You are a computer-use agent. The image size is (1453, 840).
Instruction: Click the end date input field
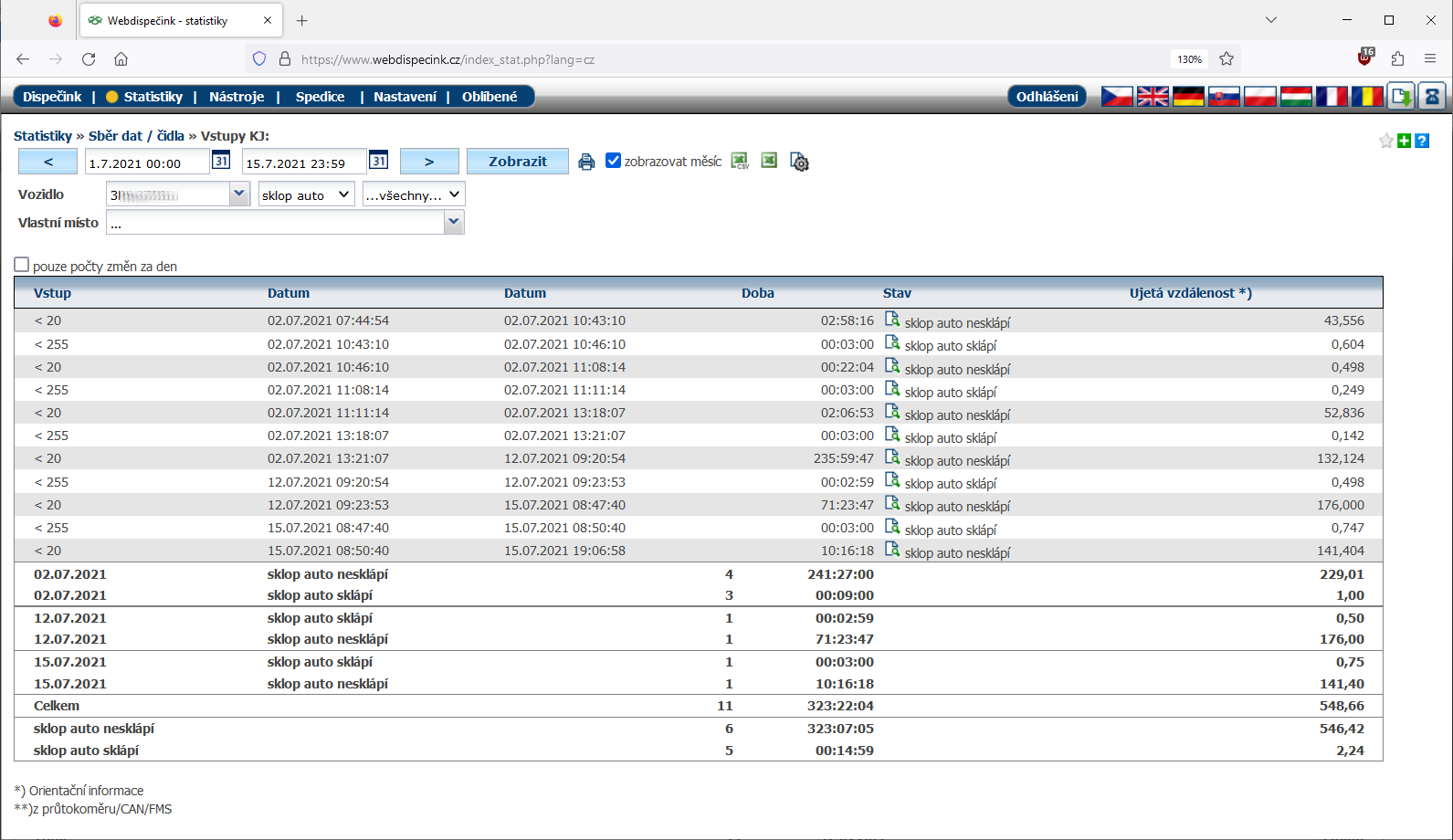303,163
